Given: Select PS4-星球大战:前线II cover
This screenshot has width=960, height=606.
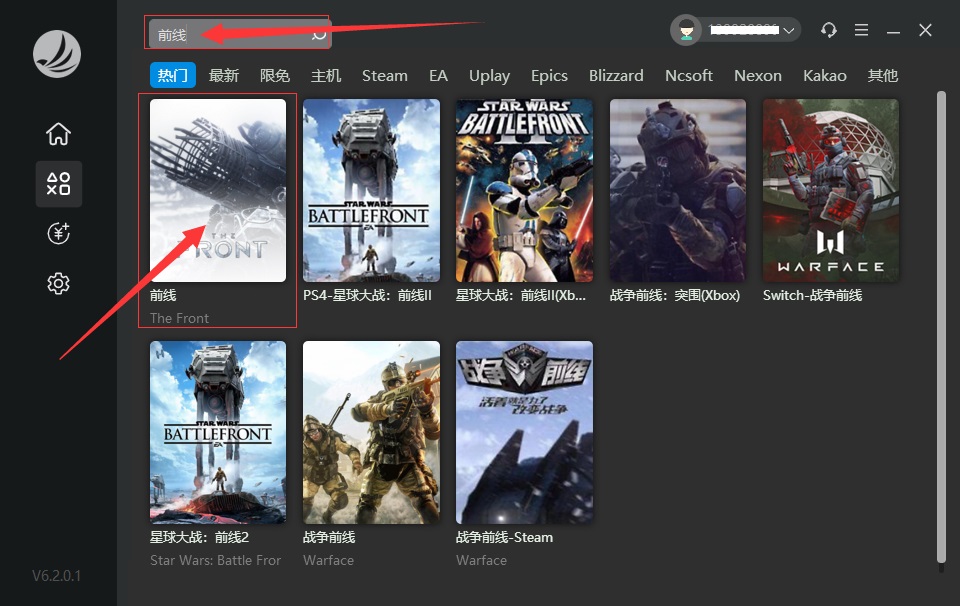Looking at the screenshot, I should coord(371,190).
